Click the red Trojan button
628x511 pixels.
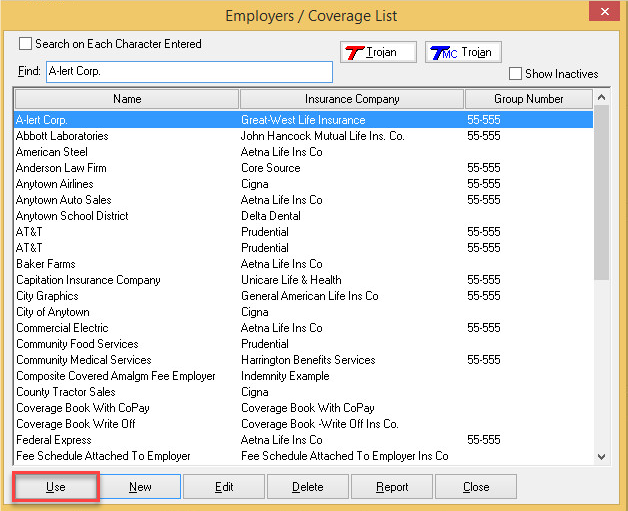point(378,52)
